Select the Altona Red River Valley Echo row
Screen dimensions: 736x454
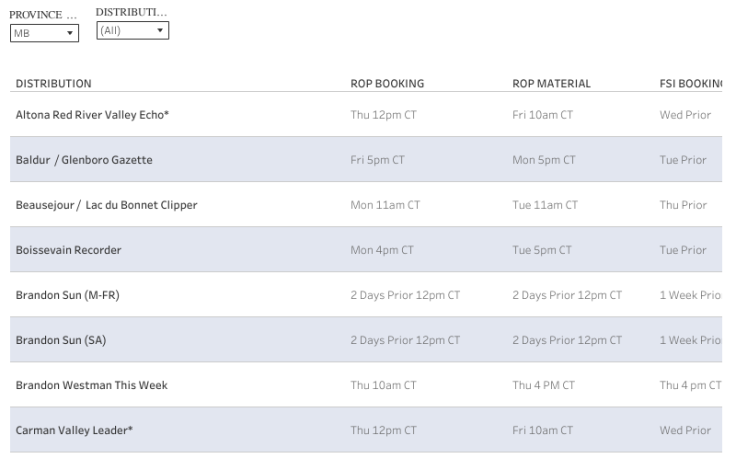(x=92, y=115)
